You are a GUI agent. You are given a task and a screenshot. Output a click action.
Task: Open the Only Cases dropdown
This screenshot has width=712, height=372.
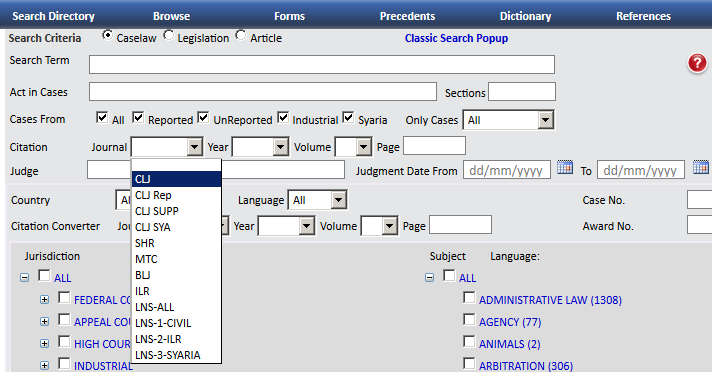point(508,120)
